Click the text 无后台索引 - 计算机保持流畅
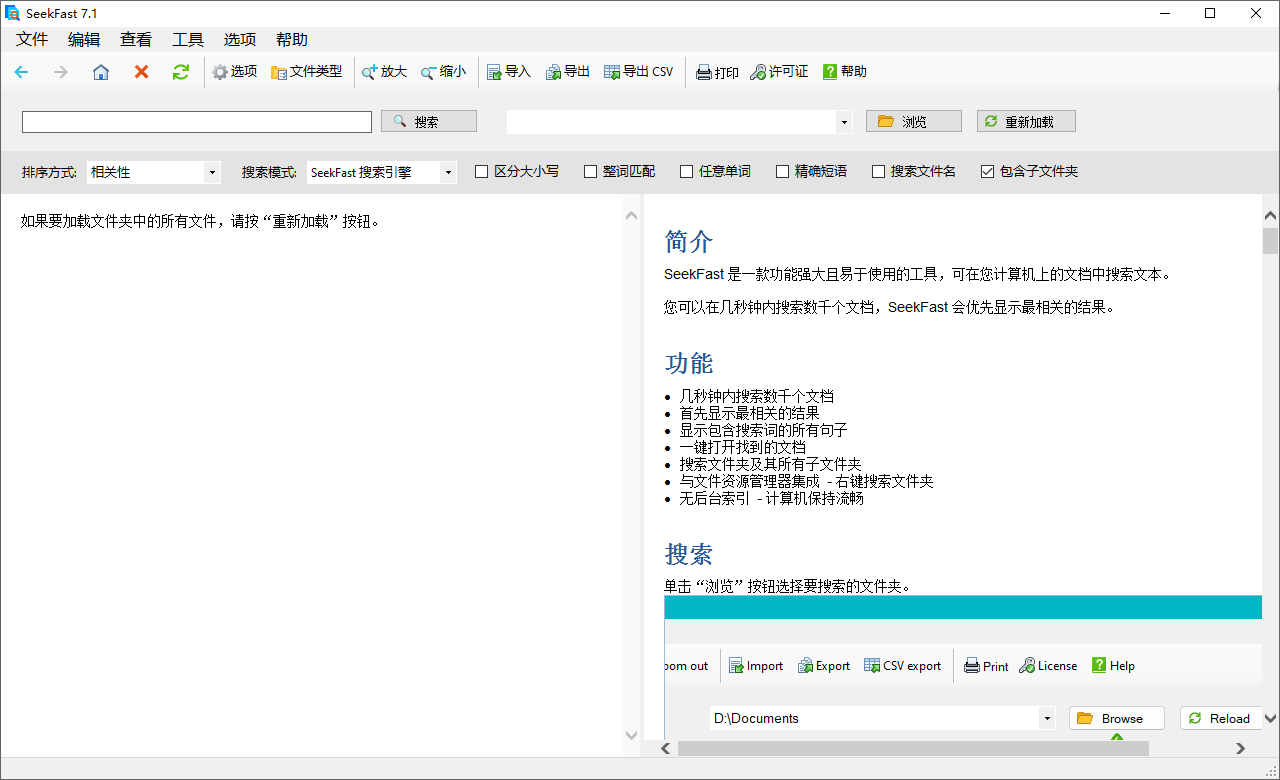This screenshot has width=1280, height=780. (x=771, y=498)
